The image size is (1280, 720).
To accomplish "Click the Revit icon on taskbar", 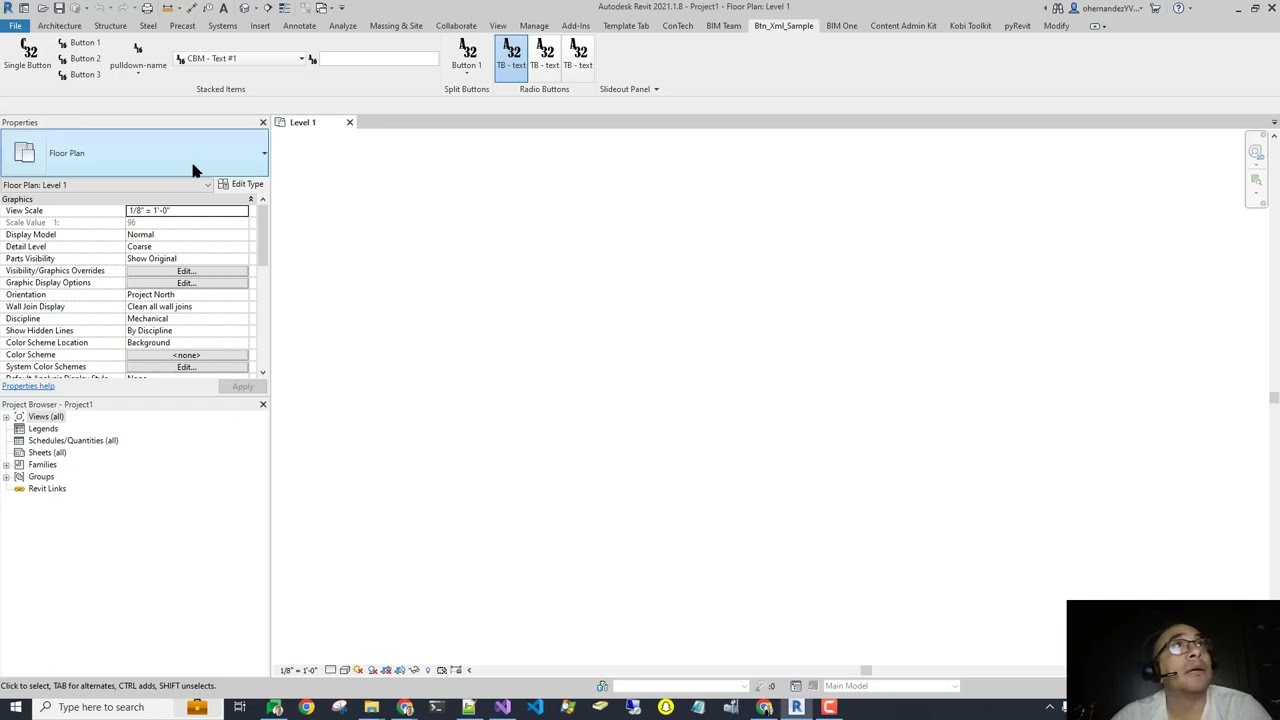I will coord(796,708).
